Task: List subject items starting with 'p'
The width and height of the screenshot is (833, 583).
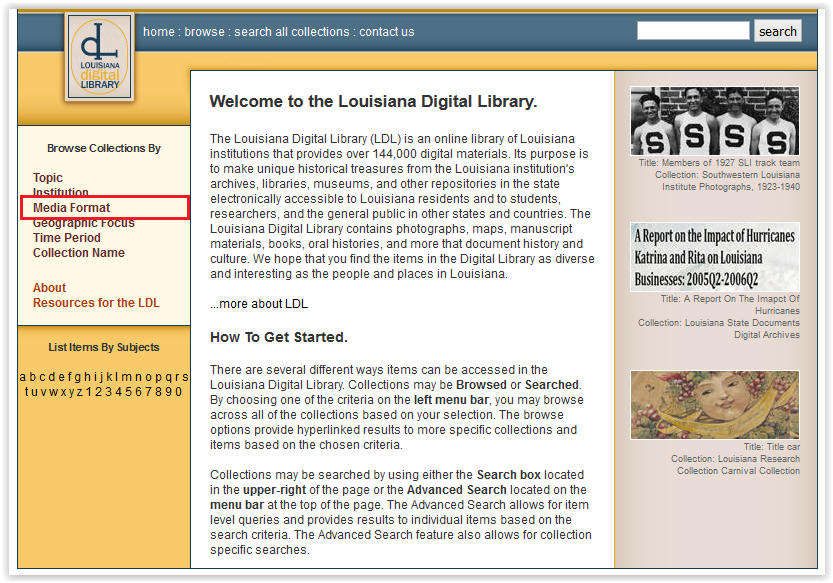Action: [158, 377]
